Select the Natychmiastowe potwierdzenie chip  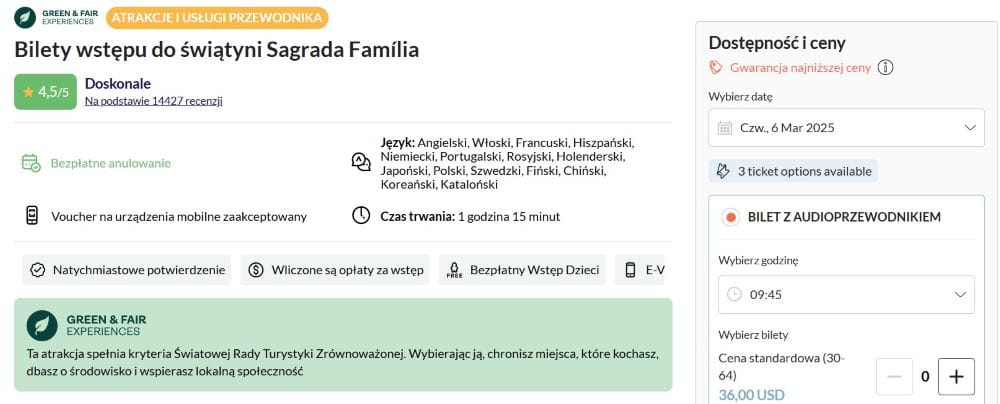click(127, 270)
